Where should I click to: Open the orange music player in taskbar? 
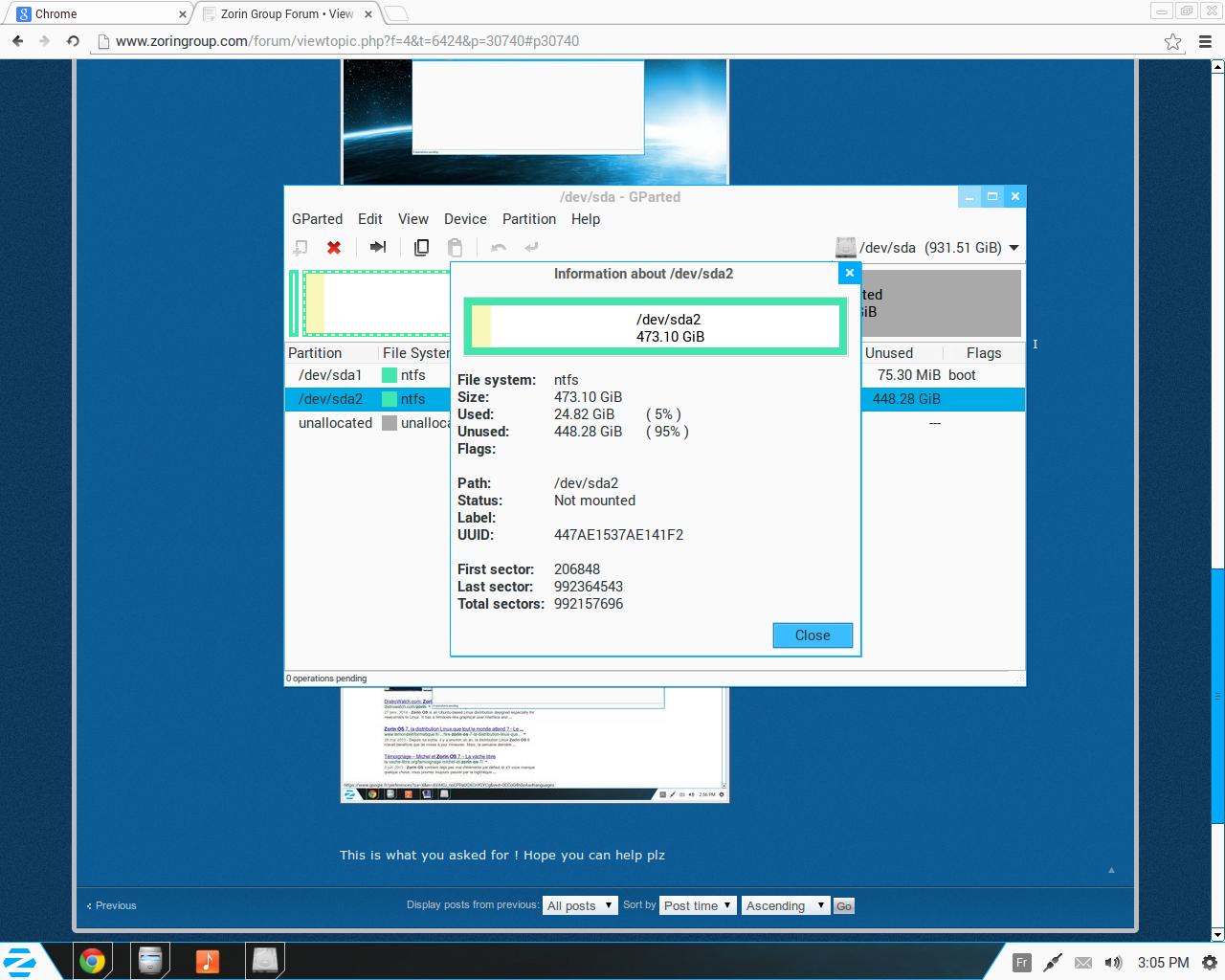tap(208, 960)
